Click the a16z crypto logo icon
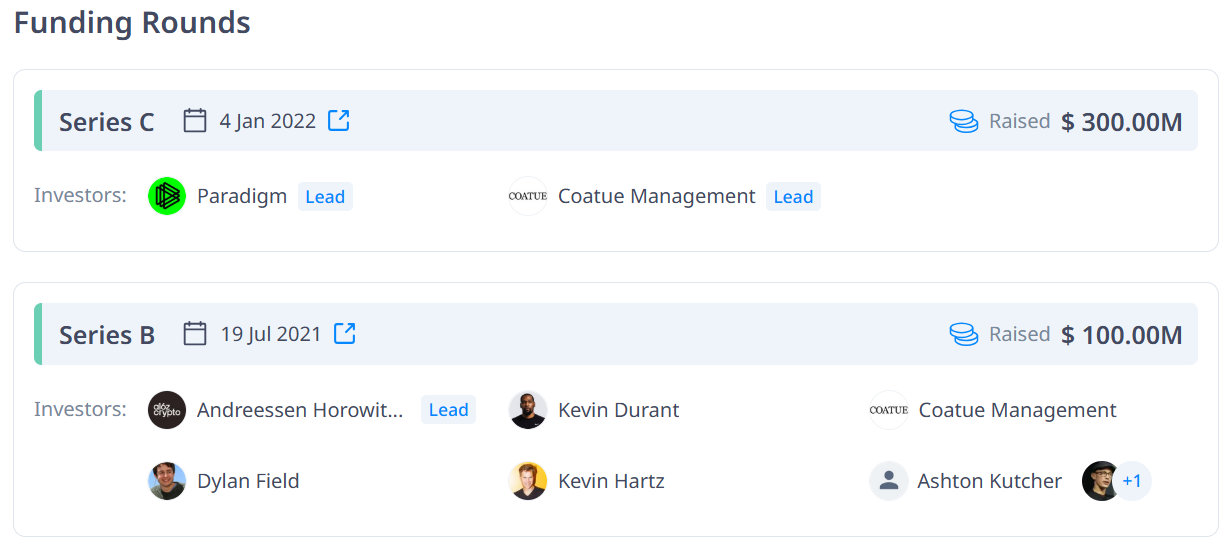Viewport: 1230px width, 544px height. [167, 410]
